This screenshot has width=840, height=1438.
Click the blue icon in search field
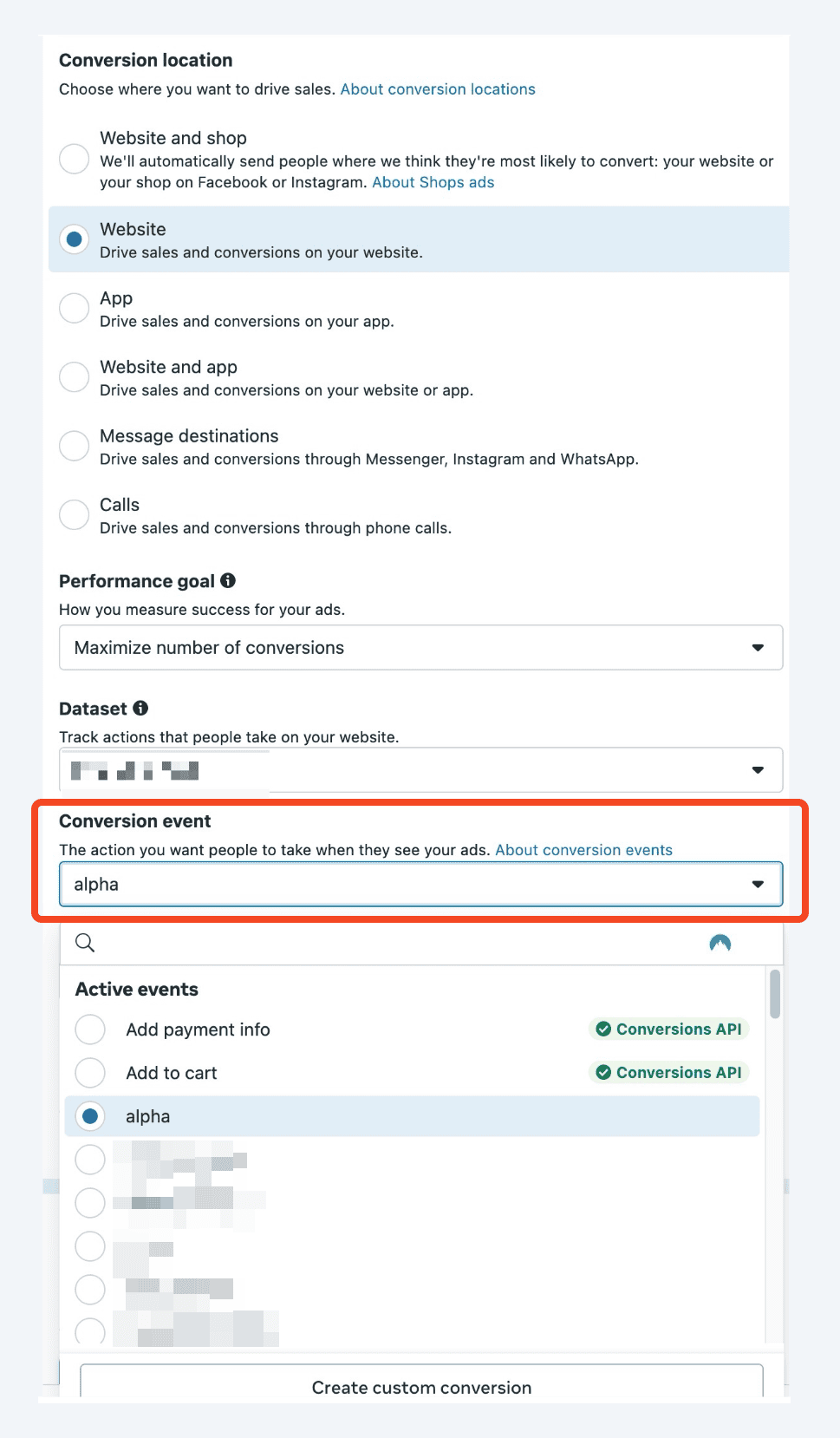(720, 943)
